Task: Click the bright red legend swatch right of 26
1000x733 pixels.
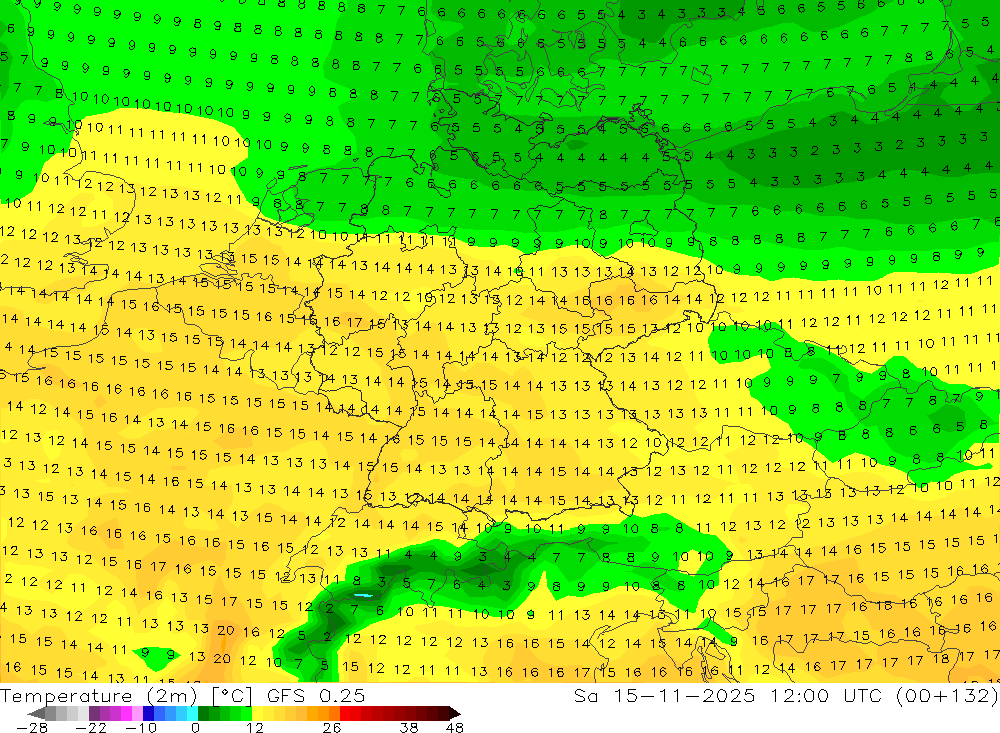Action: tap(345, 713)
